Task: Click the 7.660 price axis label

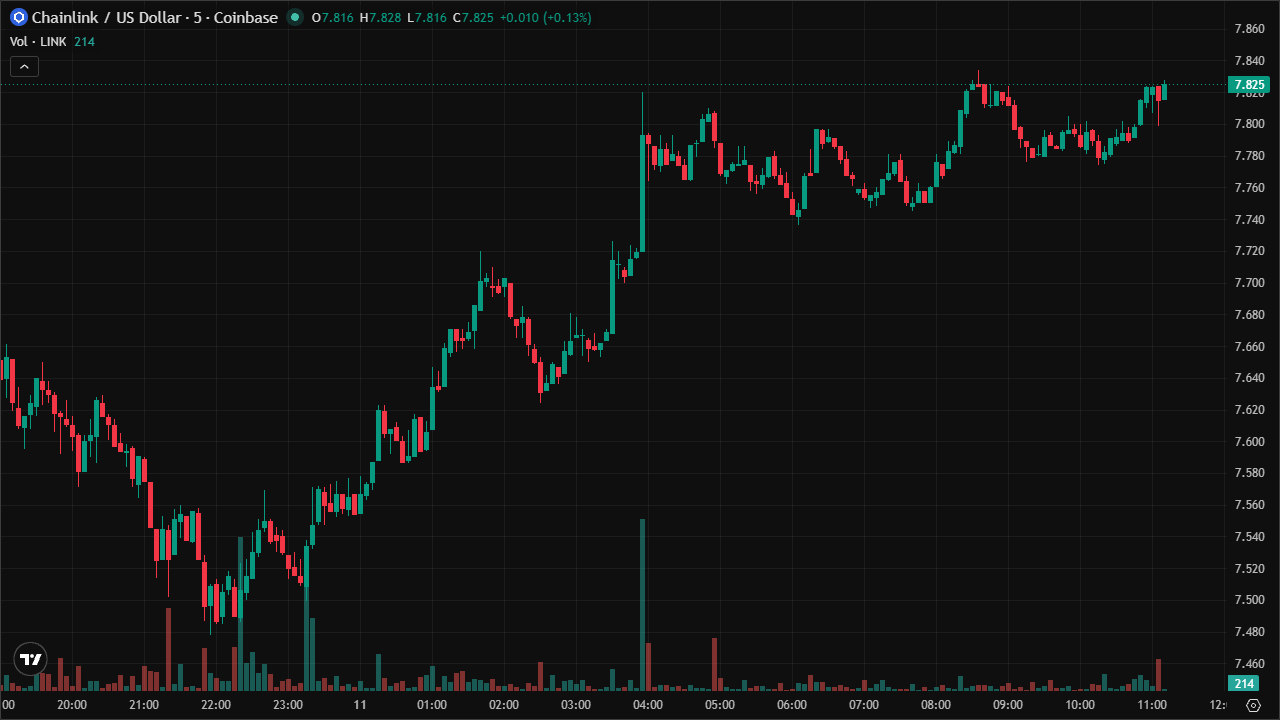Action: 1249,347
